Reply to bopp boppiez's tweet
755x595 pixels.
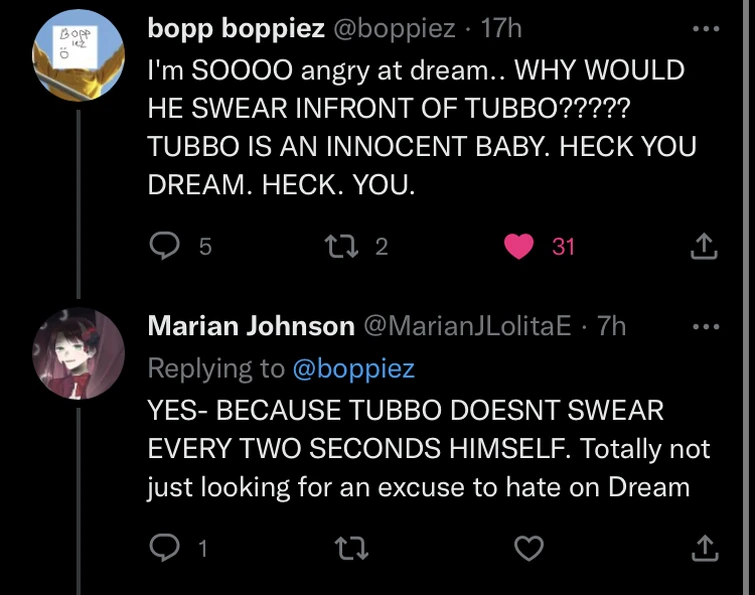click(164, 245)
